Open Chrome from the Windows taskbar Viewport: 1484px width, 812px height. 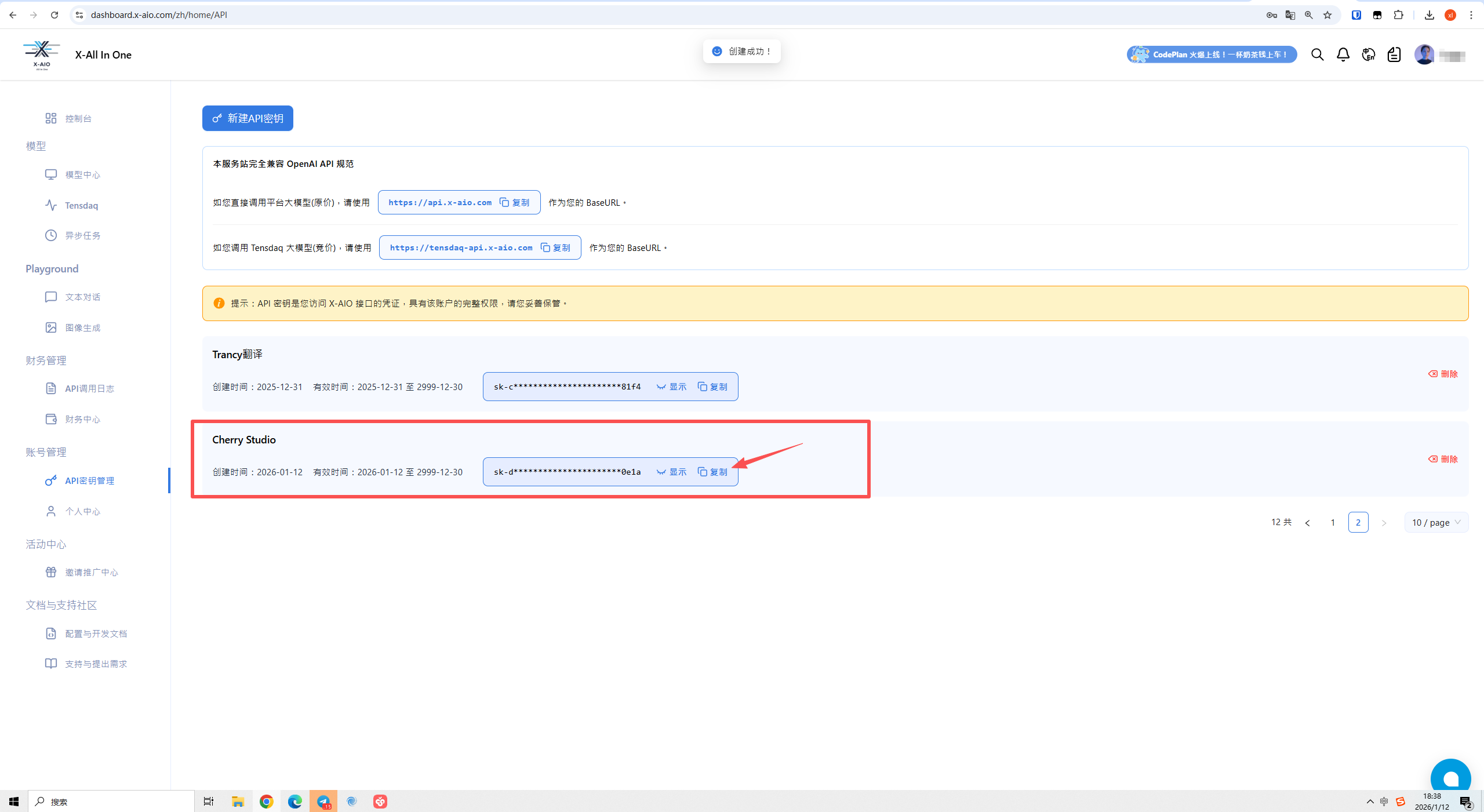click(266, 802)
